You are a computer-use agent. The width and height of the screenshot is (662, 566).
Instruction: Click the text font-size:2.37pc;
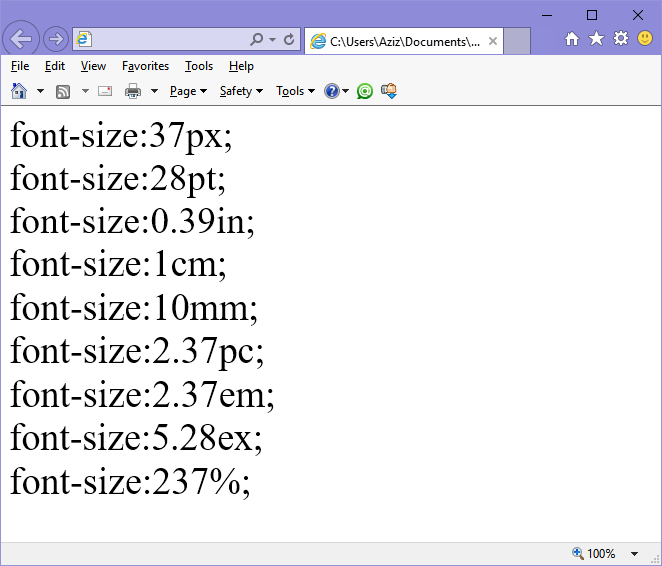137,351
